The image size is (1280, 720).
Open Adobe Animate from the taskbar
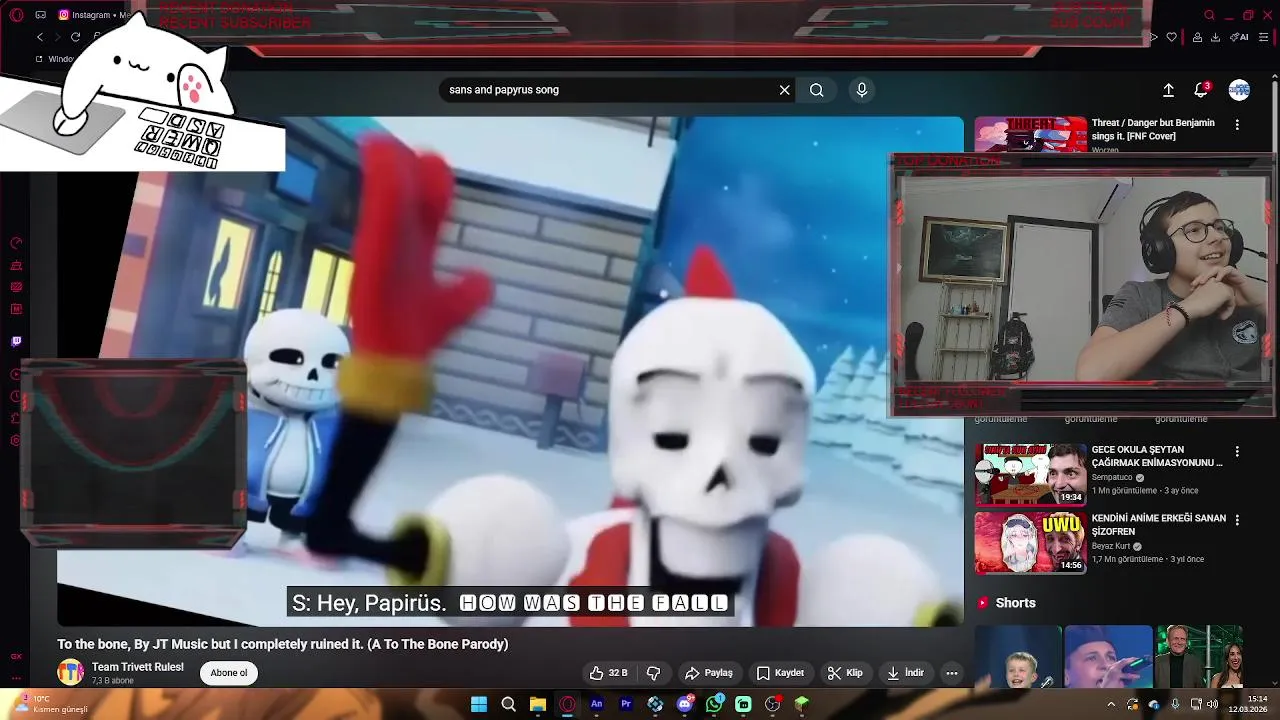(597, 704)
